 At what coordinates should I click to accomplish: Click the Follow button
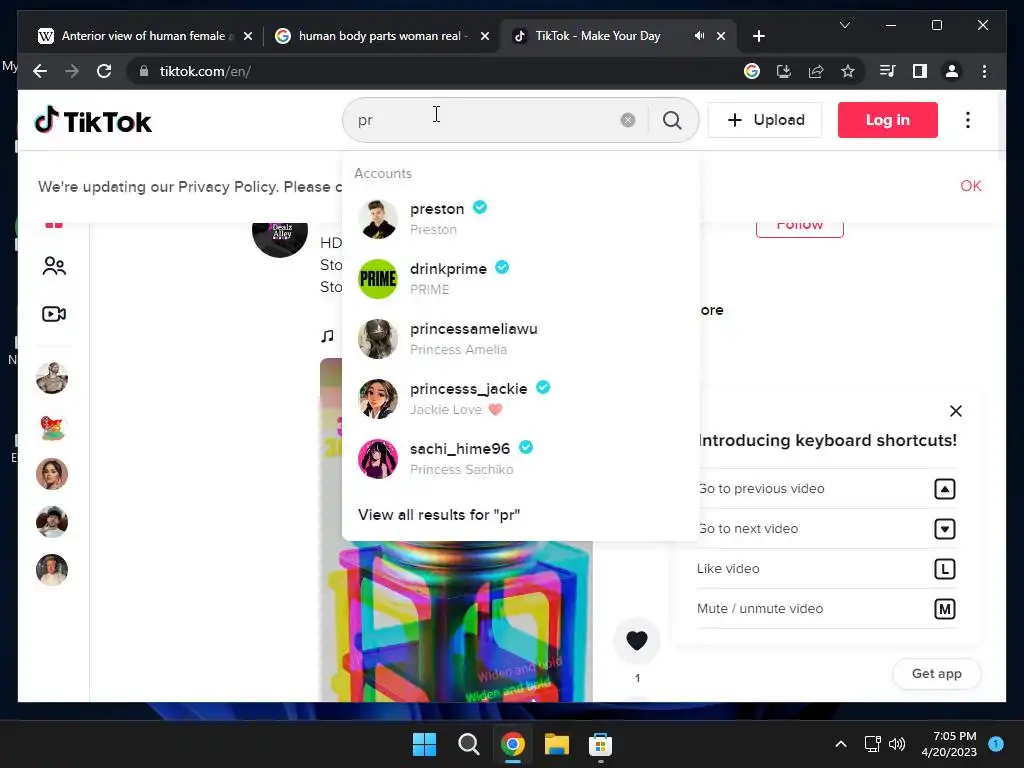pos(799,228)
